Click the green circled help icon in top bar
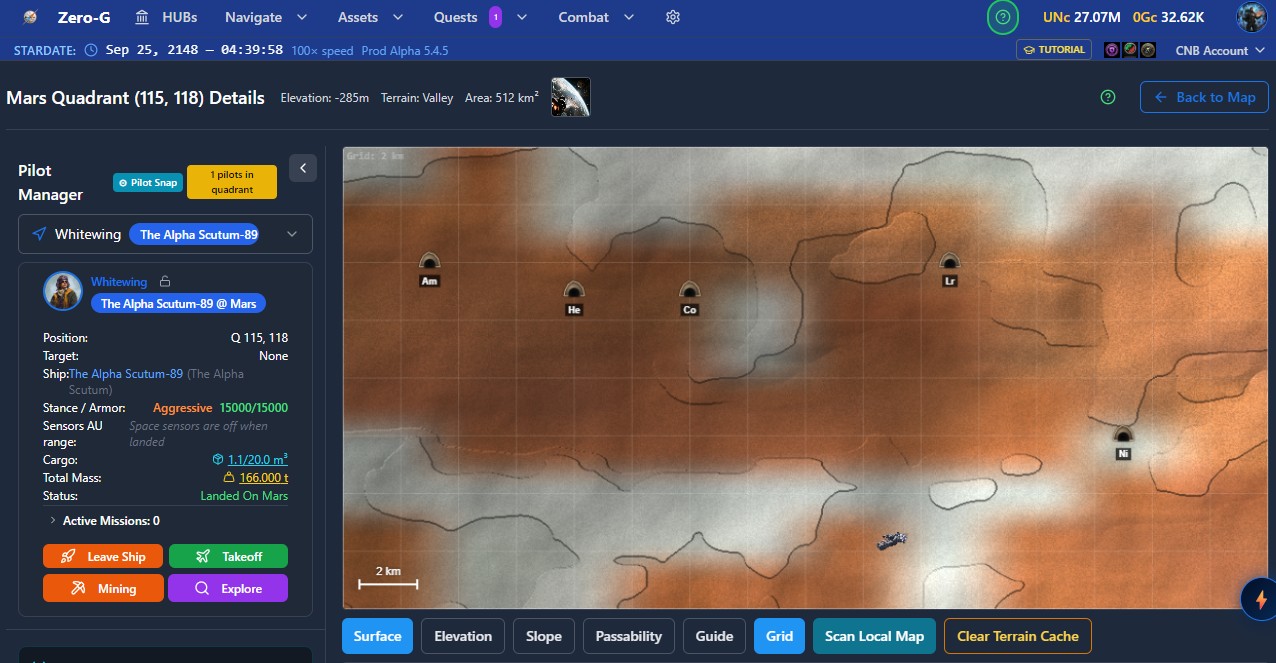The image size is (1276, 663). 1002,17
